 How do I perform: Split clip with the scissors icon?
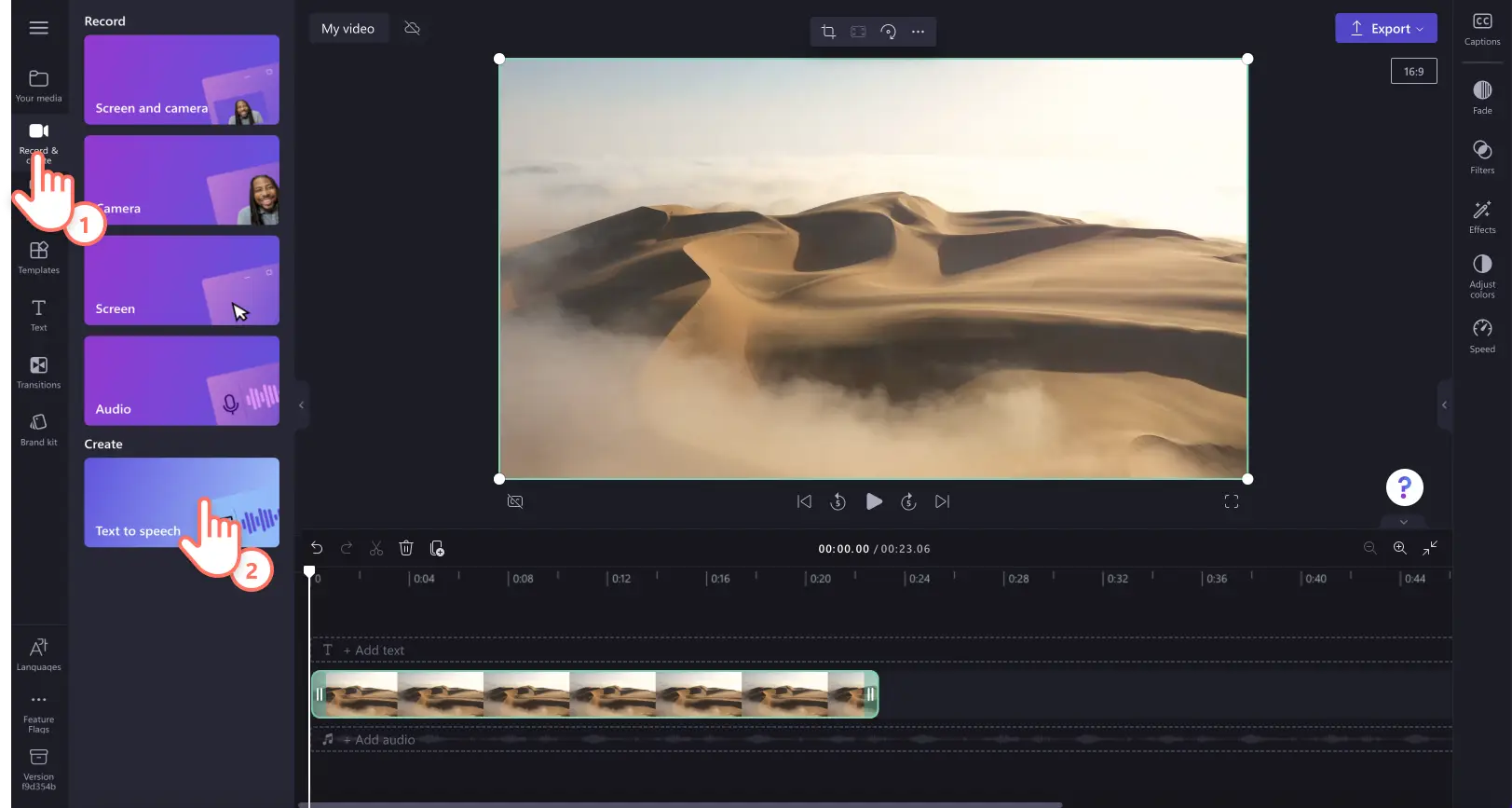point(376,548)
